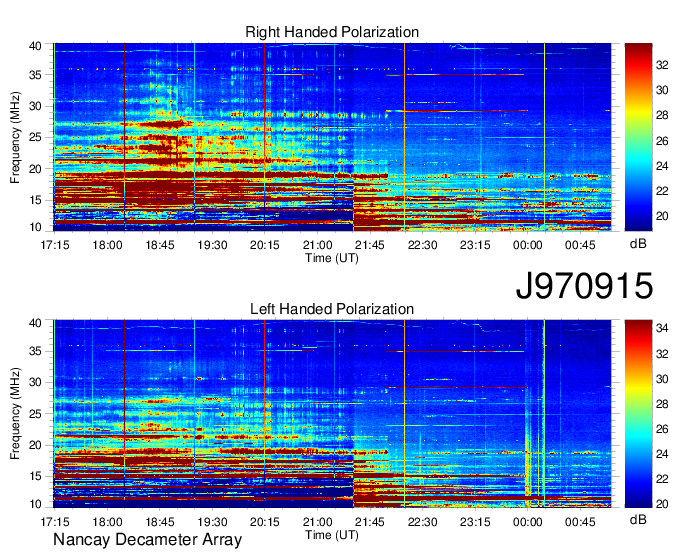680x552 pixels.
Task: Click the 10 MHz tick on Right Handed plot
Action: click(35, 227)
